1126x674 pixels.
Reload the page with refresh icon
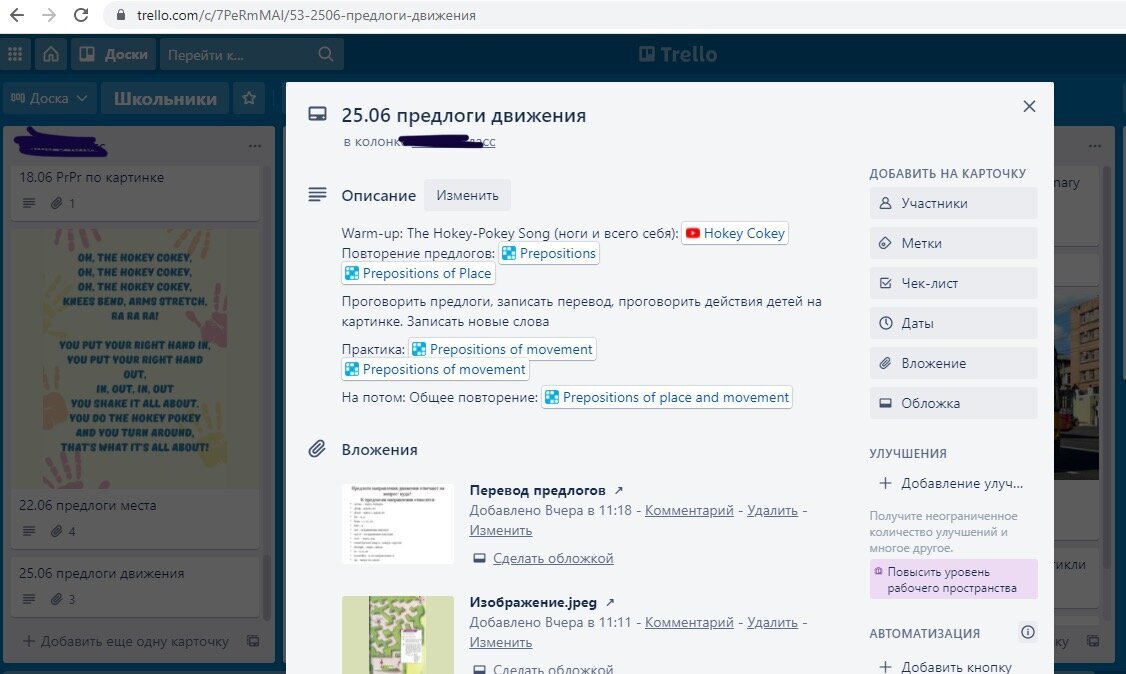click(x=81, y=15)
